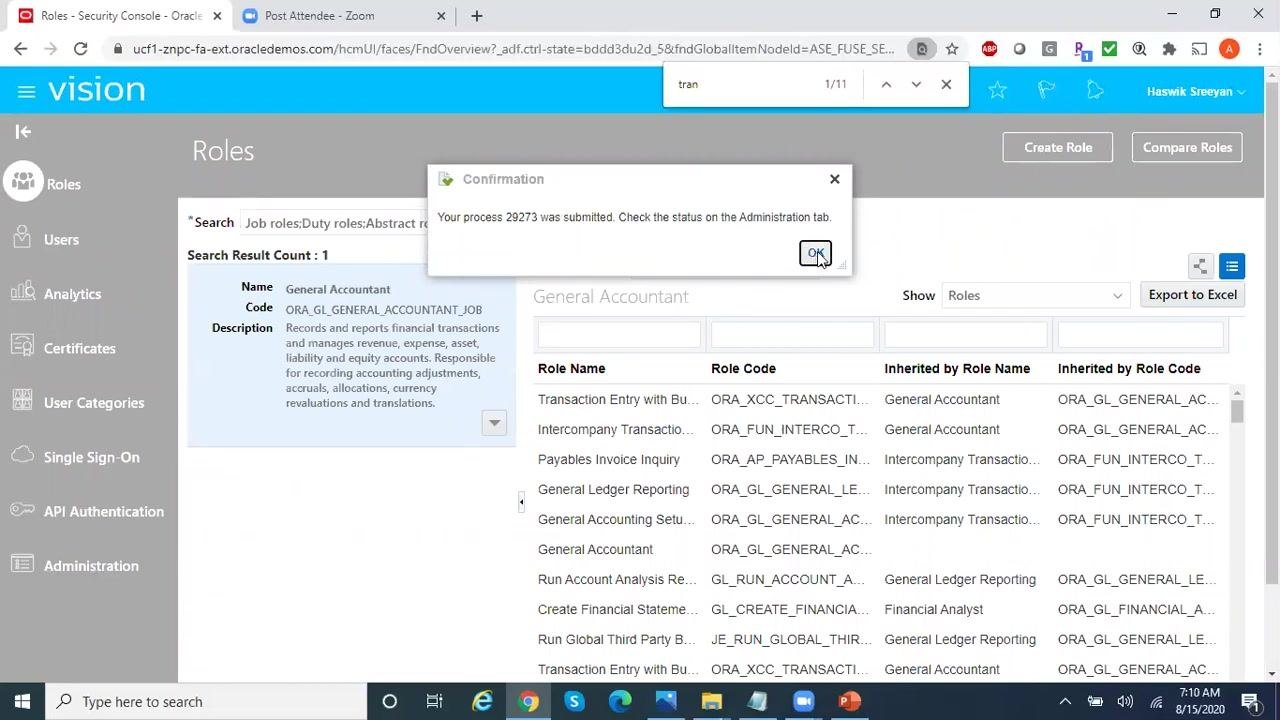Switch to table view of role hierarchy
The image size is (1280, 720).
click(x=1232, y=266)
